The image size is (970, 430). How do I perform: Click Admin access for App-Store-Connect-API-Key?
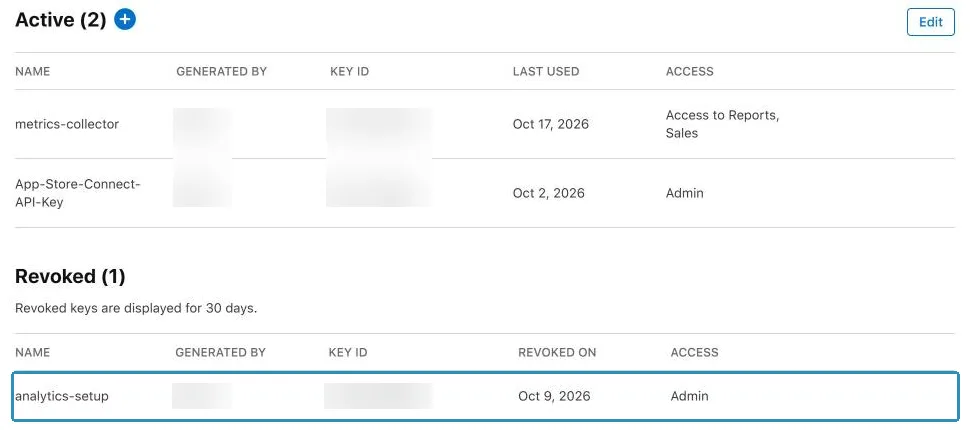point(684,193)
